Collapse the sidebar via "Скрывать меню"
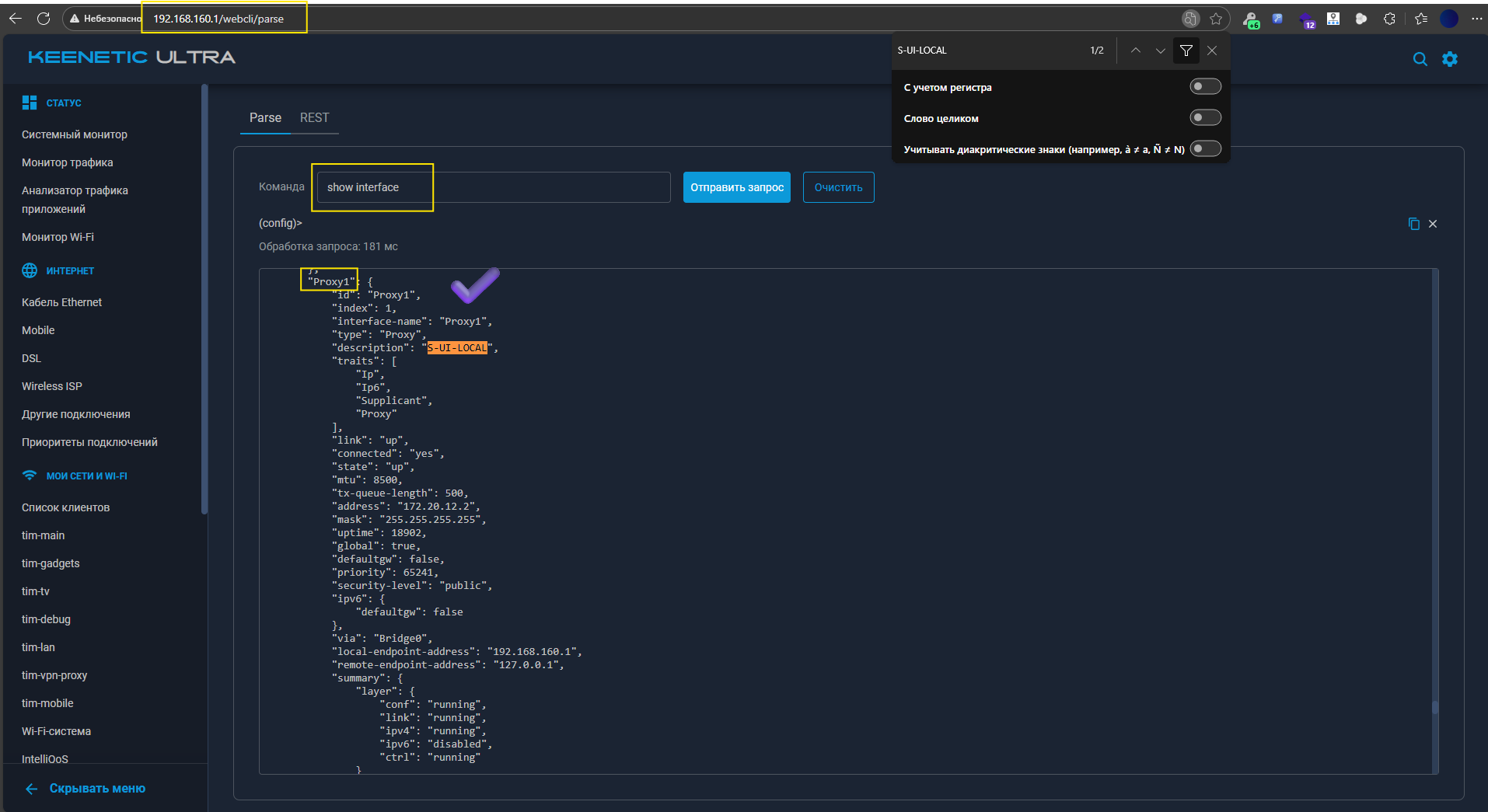Screen dimensions: 1488x812 coord(96,789)
